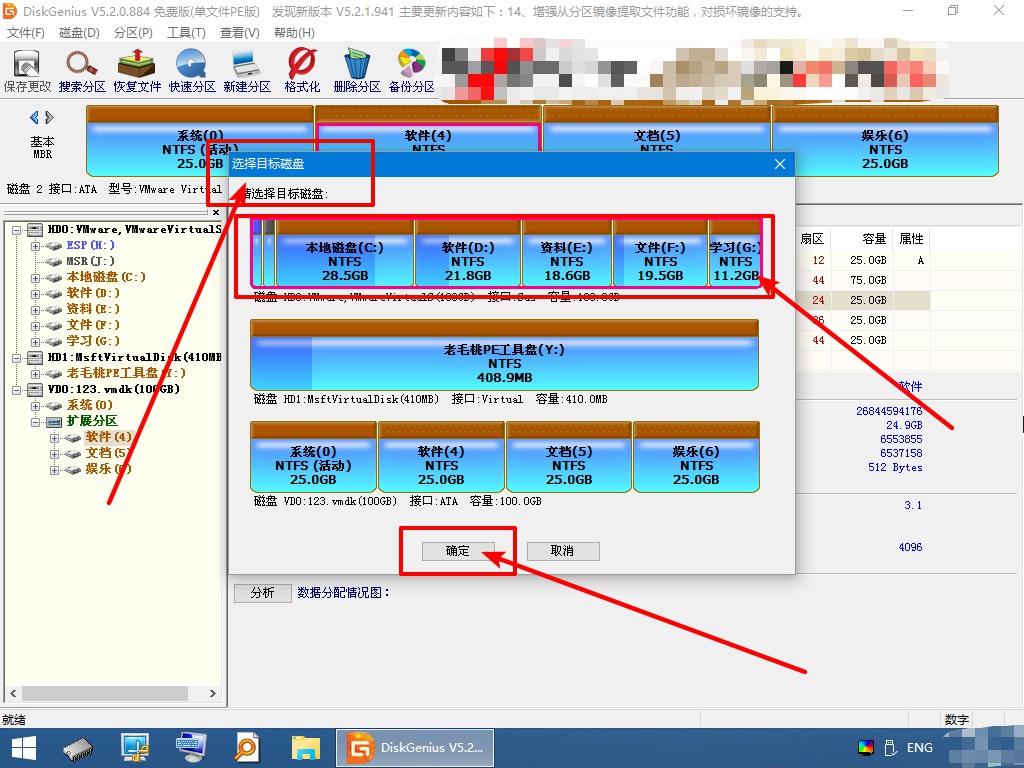Open the network computer taskbar icon
The height and width of the screenshot is (768, 1024).
click(x=135, y=748)
